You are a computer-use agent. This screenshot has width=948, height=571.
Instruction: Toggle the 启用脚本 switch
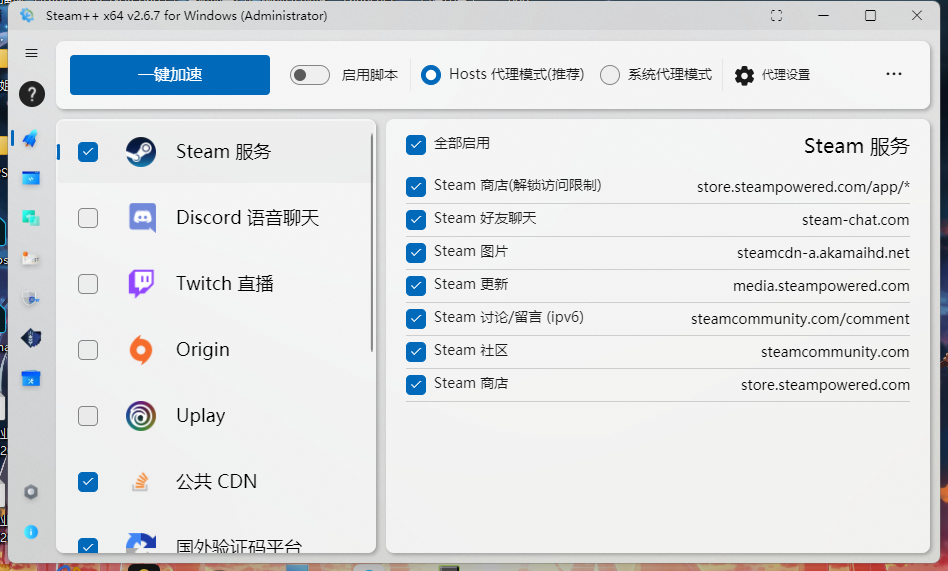[x=310, y=75]
